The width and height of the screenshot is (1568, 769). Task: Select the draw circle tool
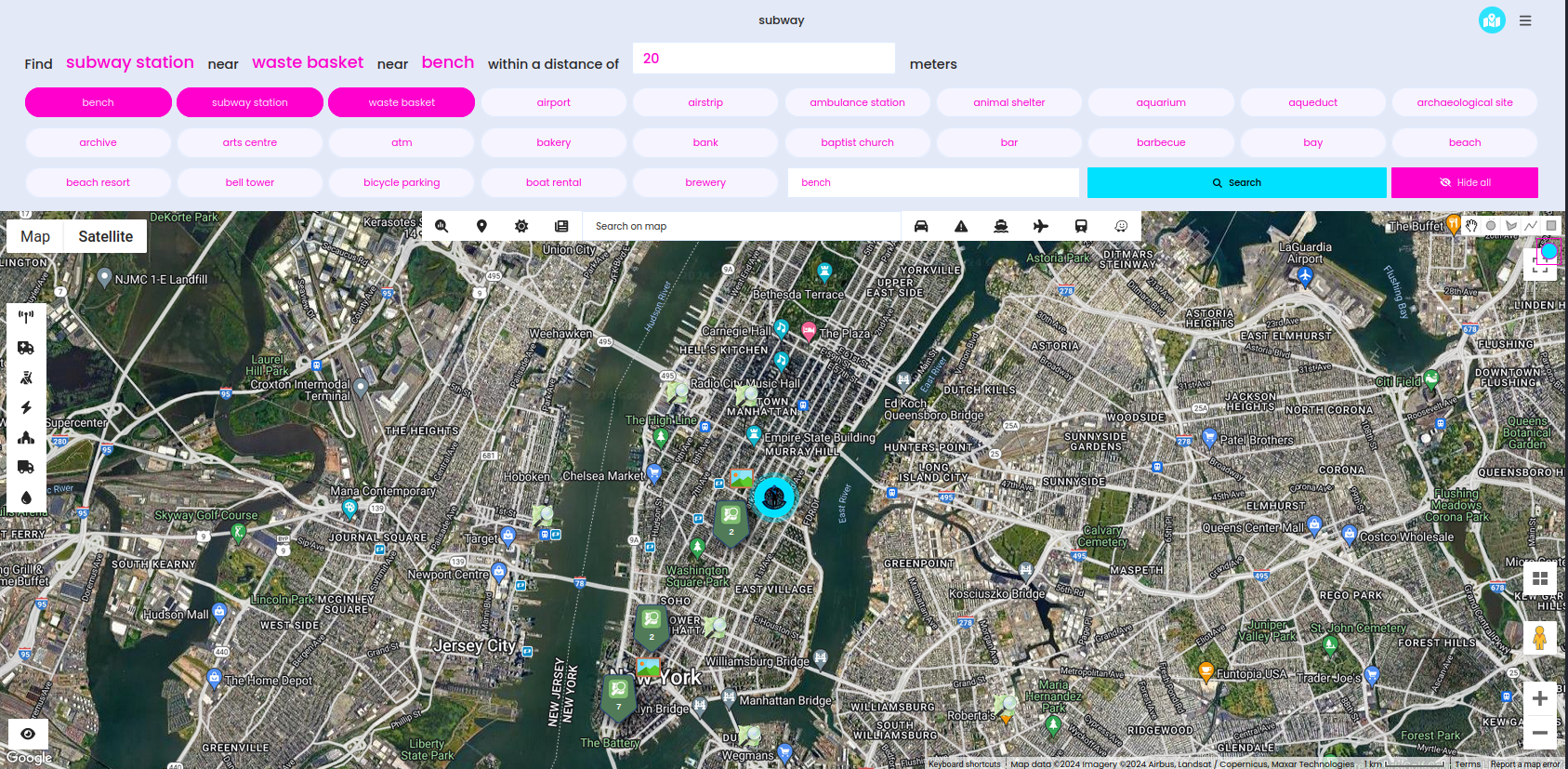click(x=1491, y=225)
